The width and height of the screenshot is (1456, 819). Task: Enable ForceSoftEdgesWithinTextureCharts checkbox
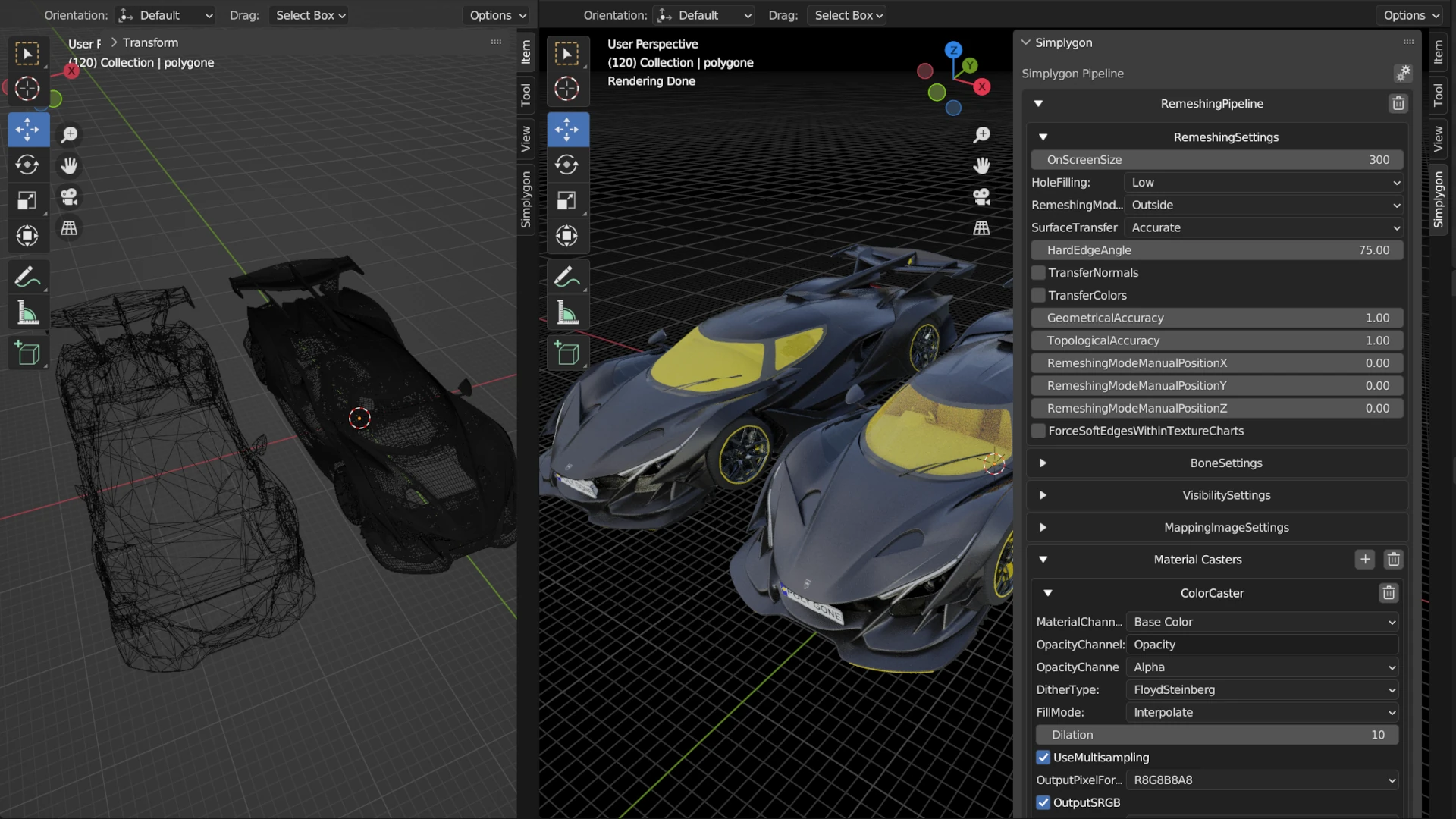1039,431
